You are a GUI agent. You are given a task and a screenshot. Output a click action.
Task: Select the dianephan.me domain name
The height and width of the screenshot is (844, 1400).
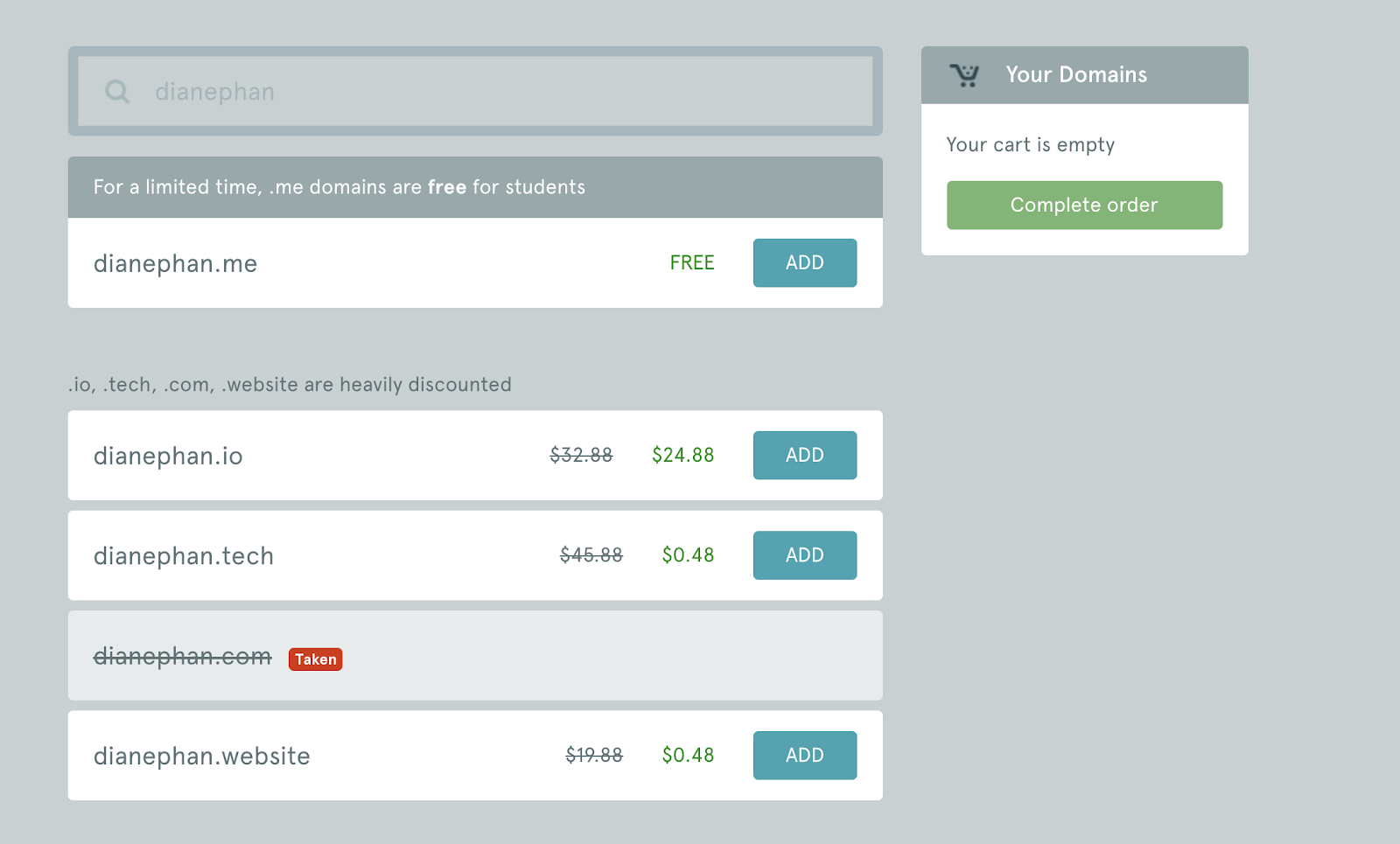tap(175, 264)
